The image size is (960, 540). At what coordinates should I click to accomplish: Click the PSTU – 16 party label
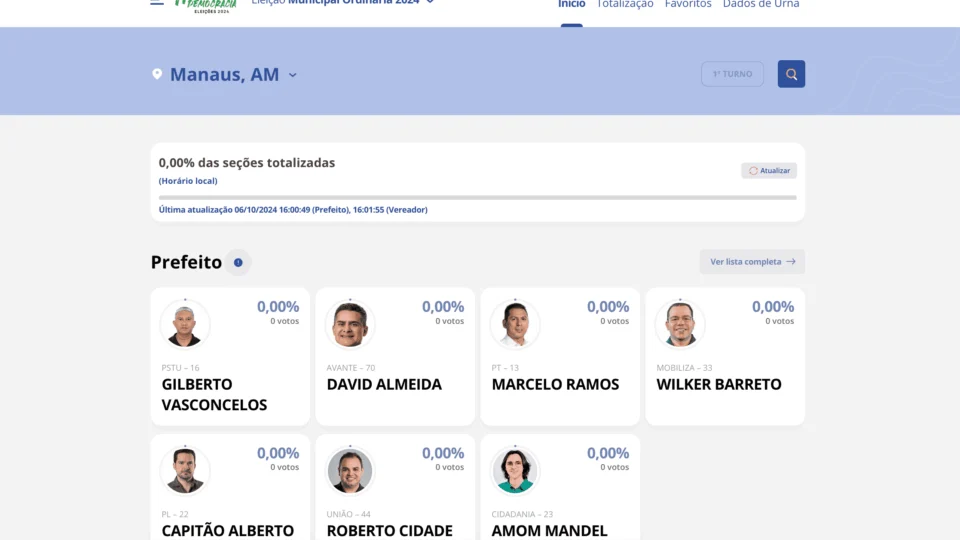click(x=181, y=368)
